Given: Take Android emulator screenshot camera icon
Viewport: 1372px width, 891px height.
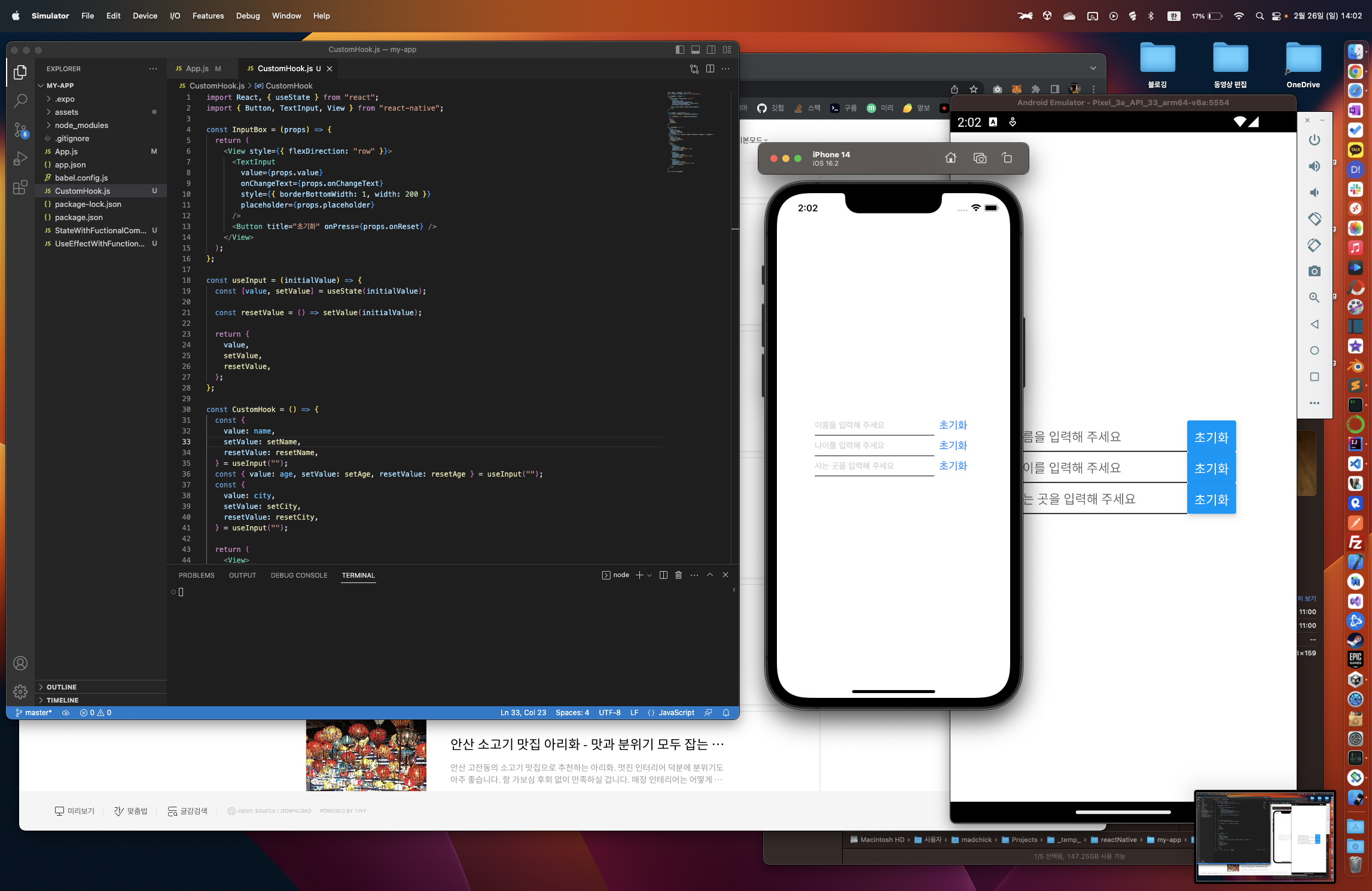Looking at the screenshot, I should click(x=1314, y=271).
